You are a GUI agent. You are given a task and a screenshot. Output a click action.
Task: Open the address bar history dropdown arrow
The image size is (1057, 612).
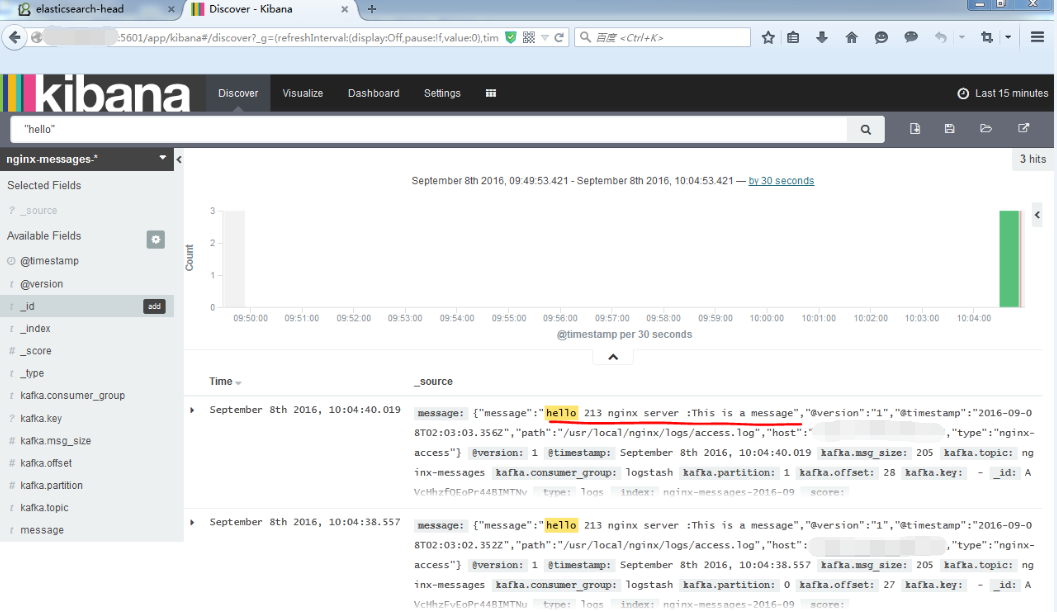click(545, 38)
